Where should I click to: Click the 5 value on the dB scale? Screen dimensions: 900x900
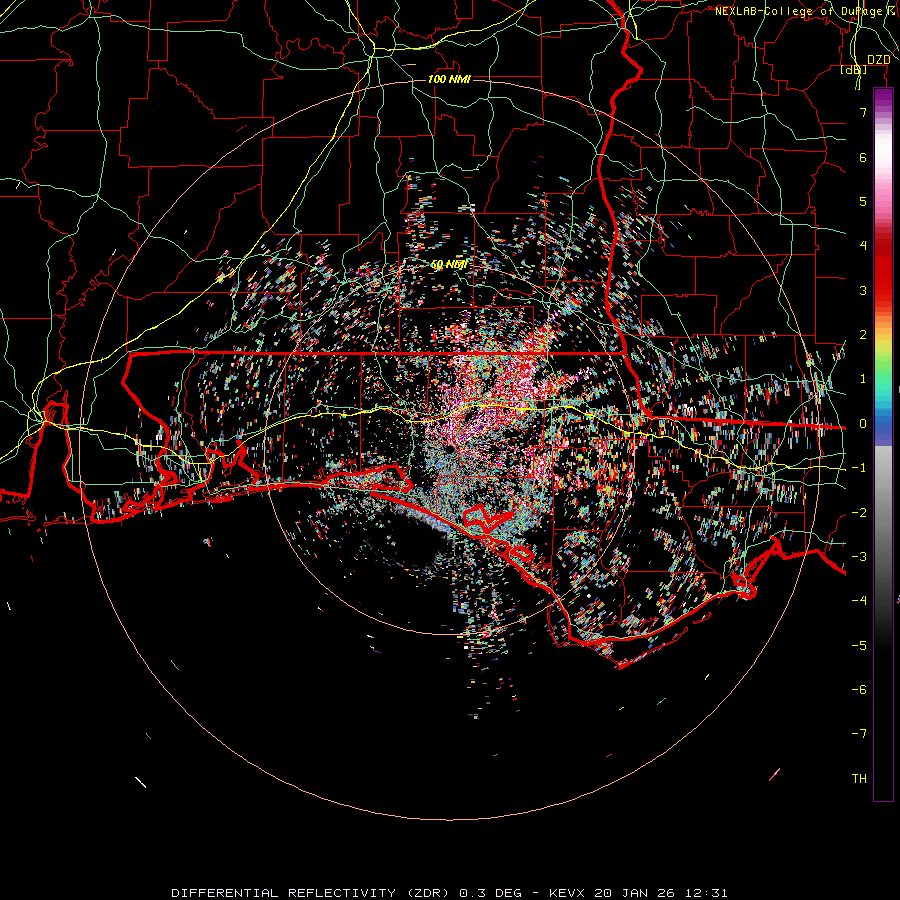tap(863, 201)
